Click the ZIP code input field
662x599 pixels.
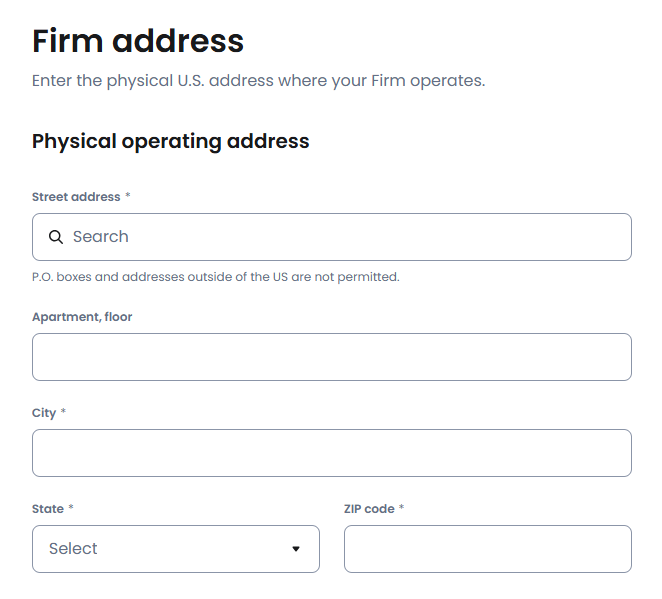pyautogui.click(x=487, y=549)
